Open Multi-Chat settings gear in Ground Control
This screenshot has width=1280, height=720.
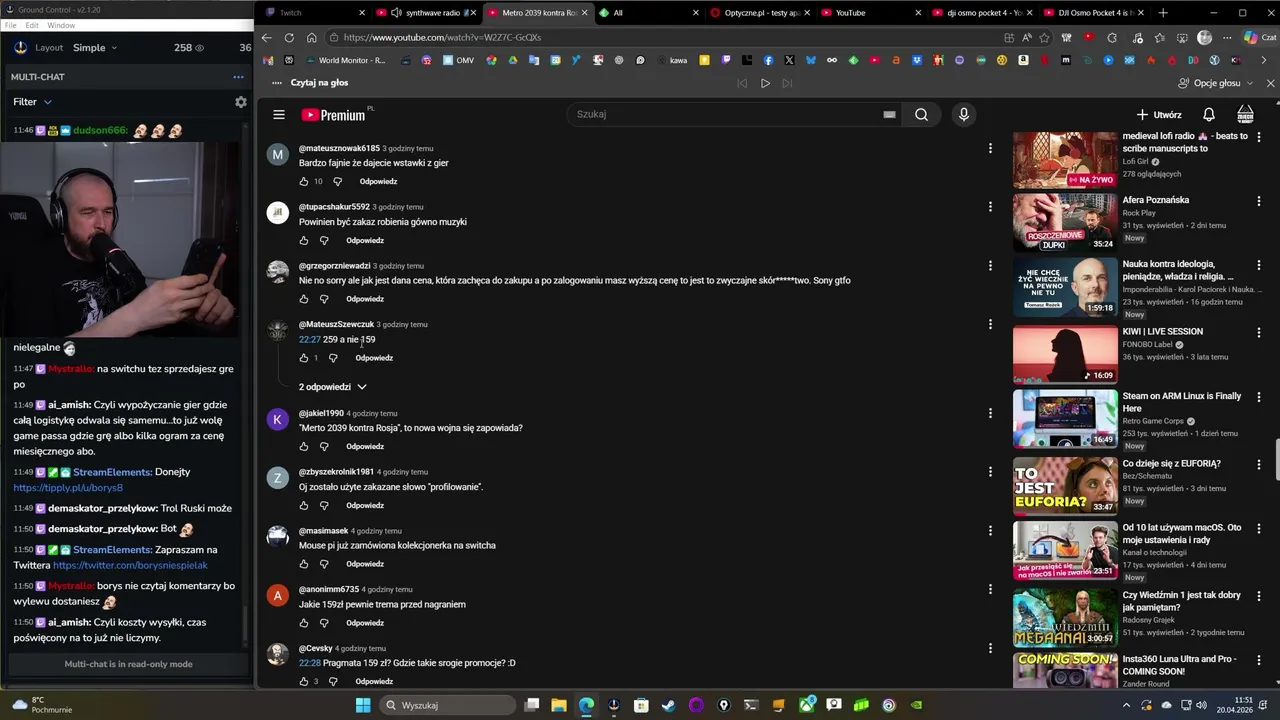point(240,102)
